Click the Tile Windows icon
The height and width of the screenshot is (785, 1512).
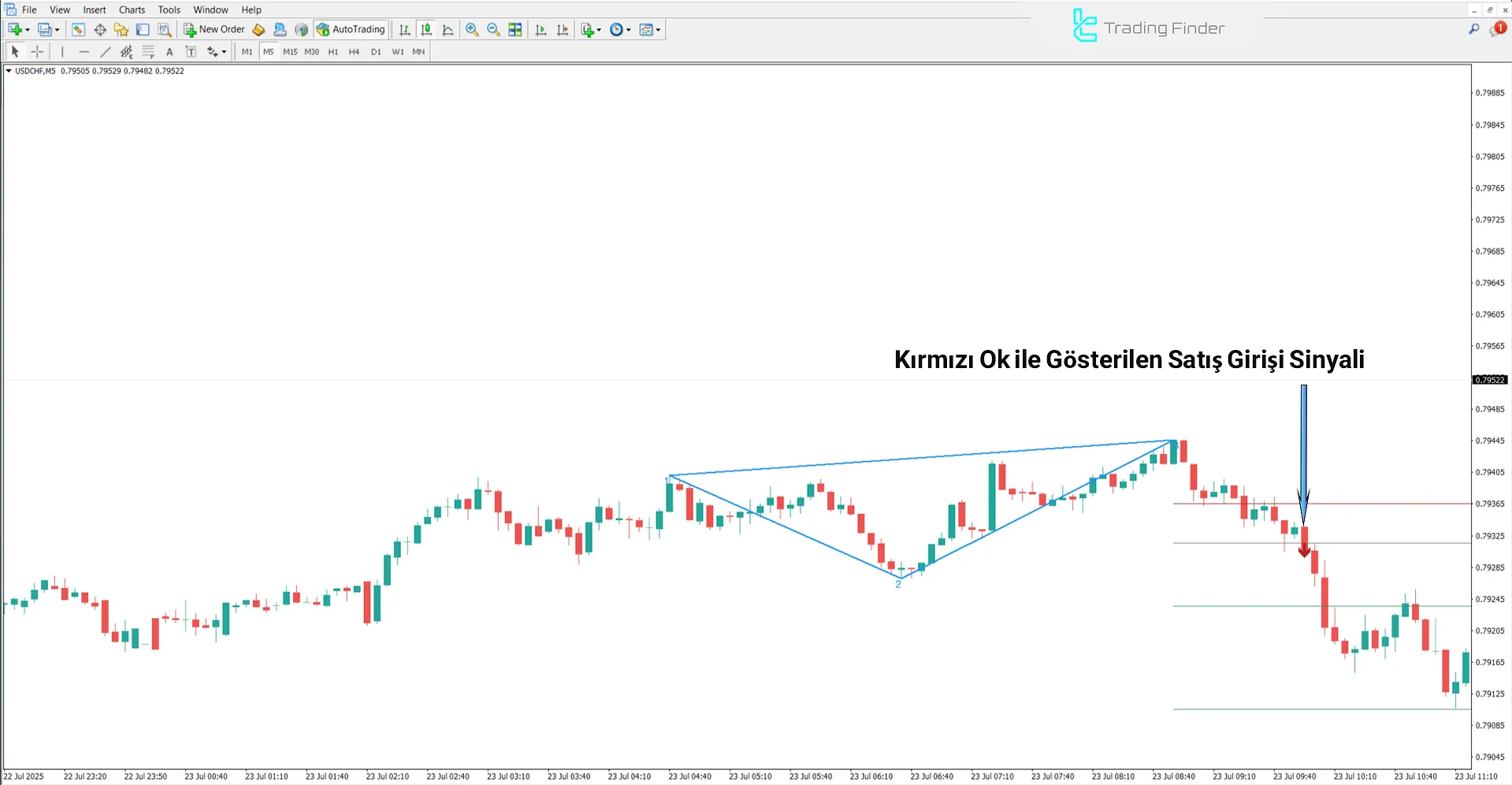pyautogui.click(x=515, y=29)
